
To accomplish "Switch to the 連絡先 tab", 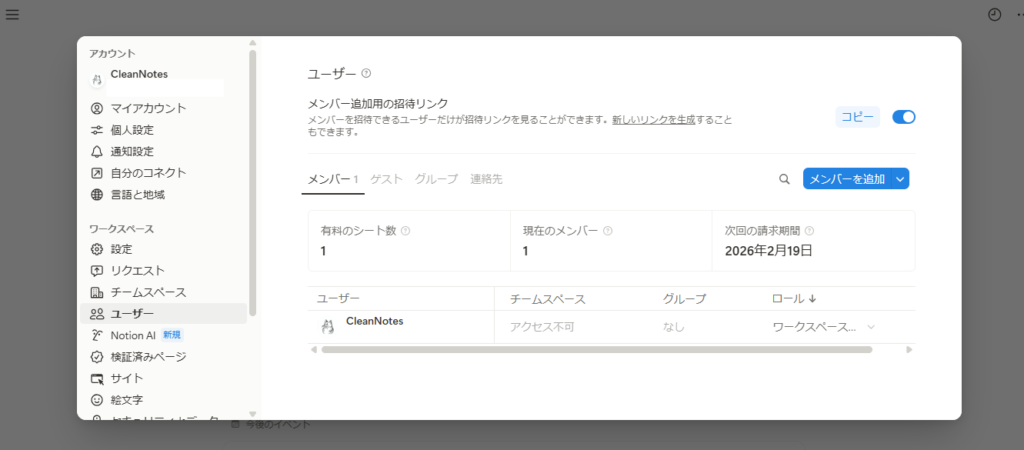I will pyautogui.click(x=487, y=179).
